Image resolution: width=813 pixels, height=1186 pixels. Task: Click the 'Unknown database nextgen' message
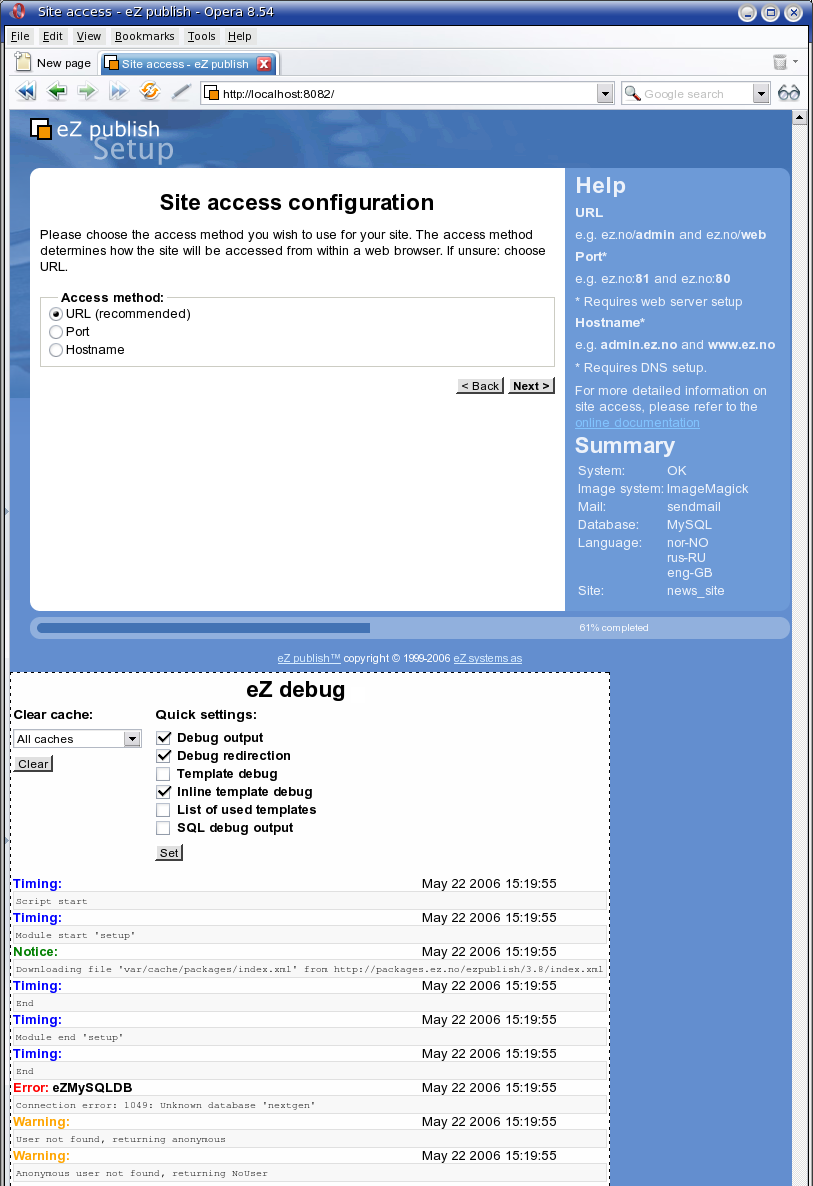pyautogui.click(x=166, y=1105)
